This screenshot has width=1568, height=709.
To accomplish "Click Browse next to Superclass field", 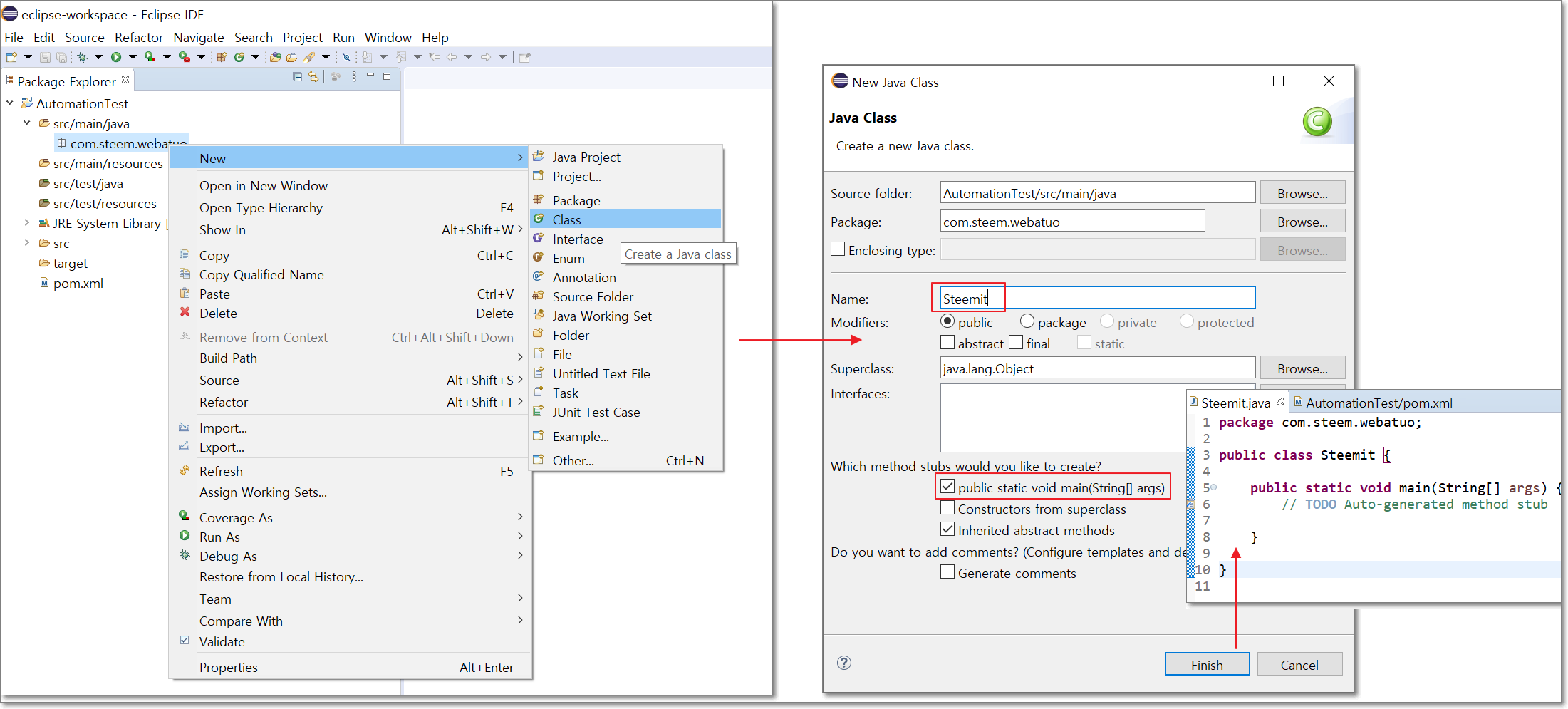I will pos(1302,368).
